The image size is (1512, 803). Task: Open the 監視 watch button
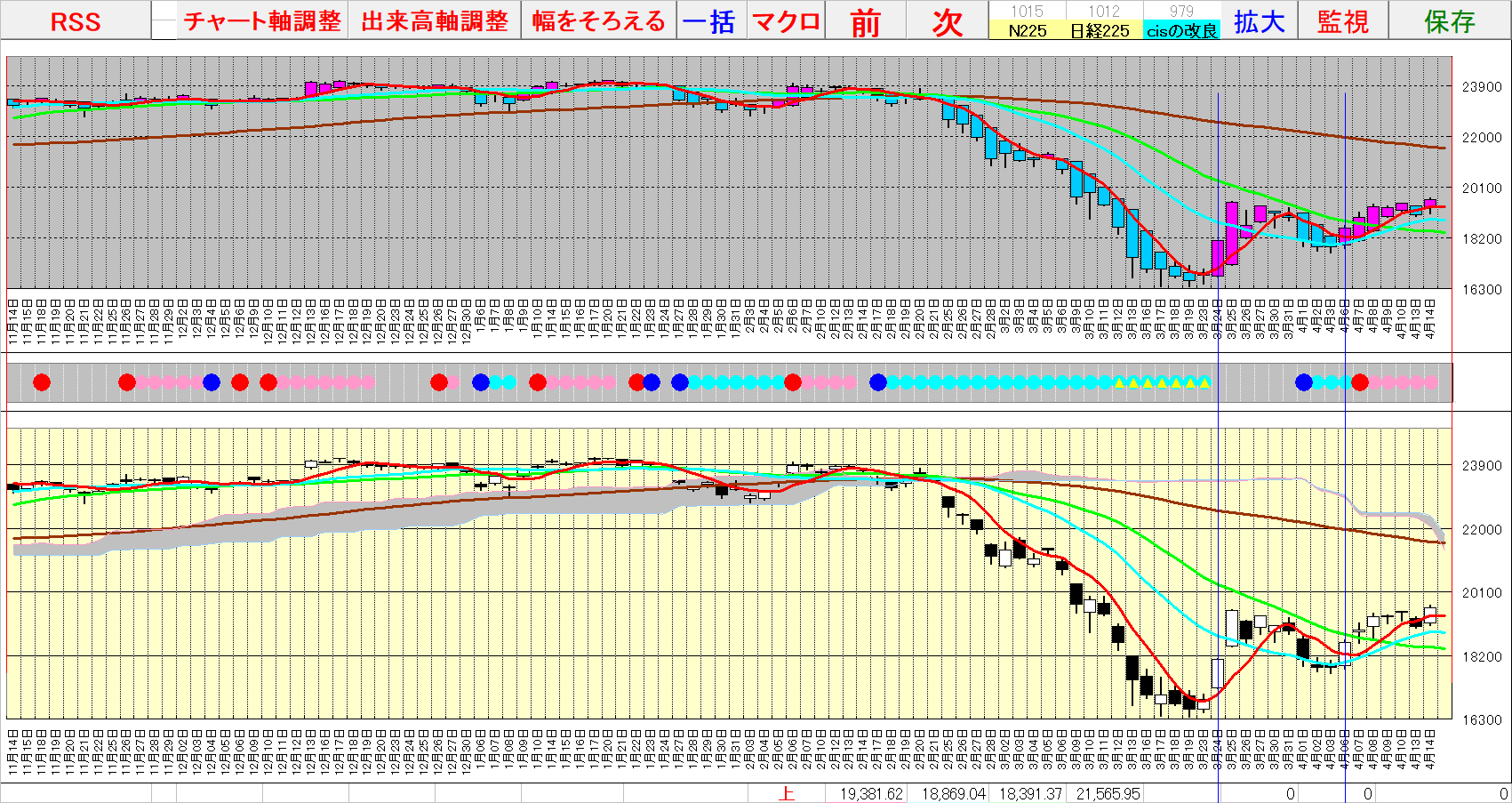(1342, 21)
